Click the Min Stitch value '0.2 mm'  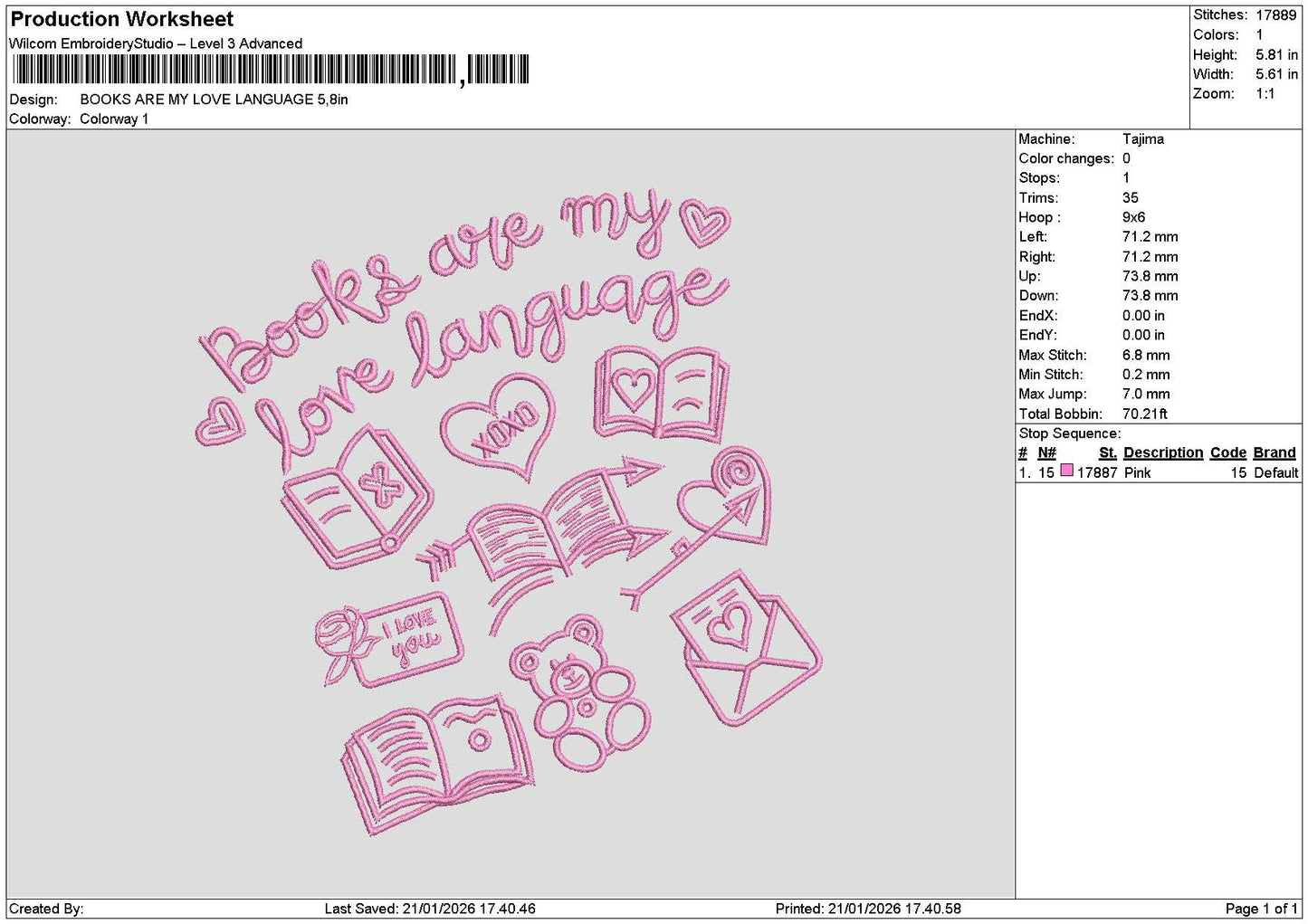1146,375
